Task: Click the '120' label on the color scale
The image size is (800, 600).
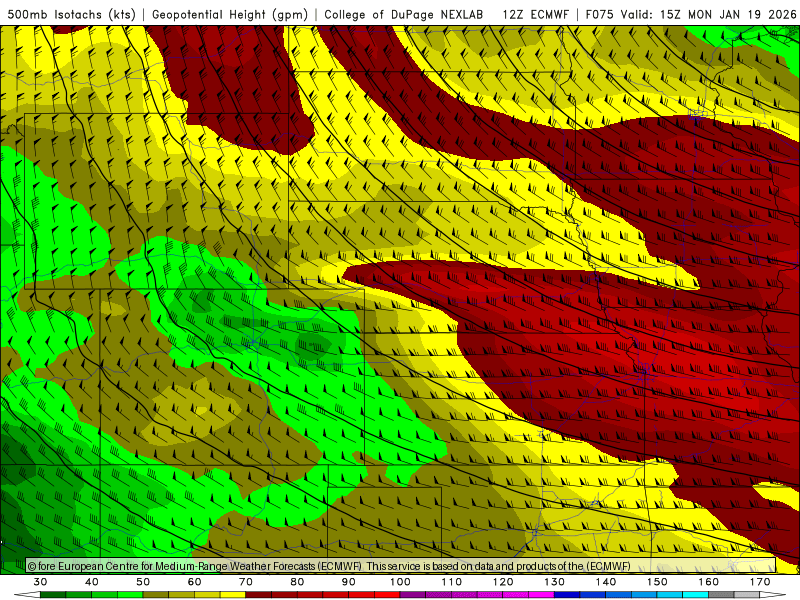Action: (503, 582)
